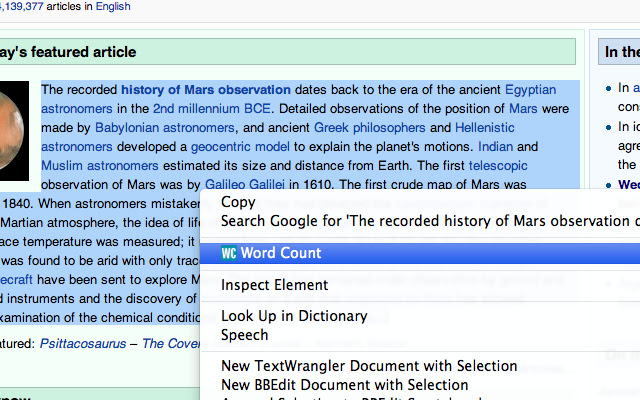Follow the Muslim astronomers link

90,166
